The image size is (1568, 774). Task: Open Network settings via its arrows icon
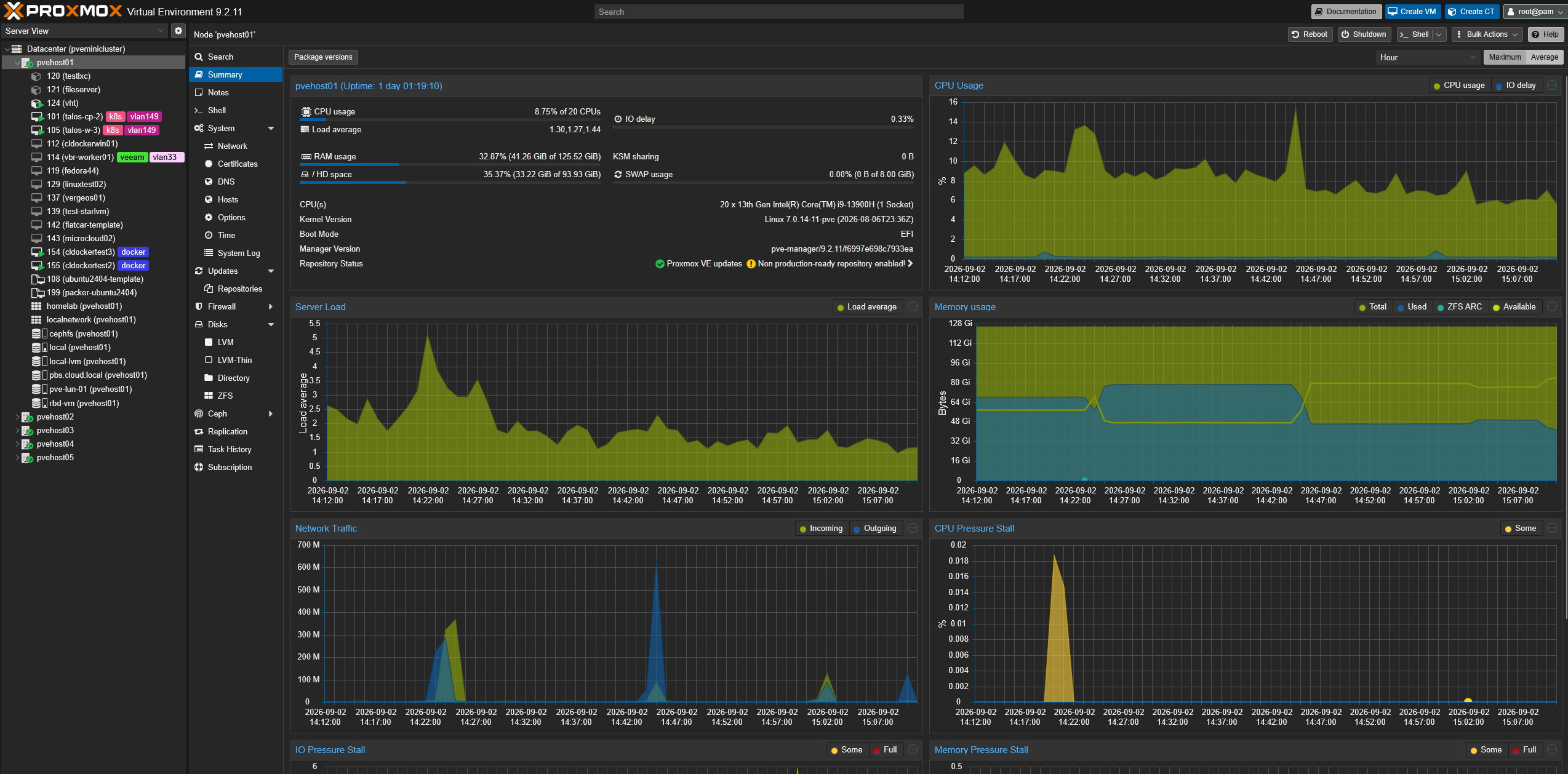coord(209,146)
